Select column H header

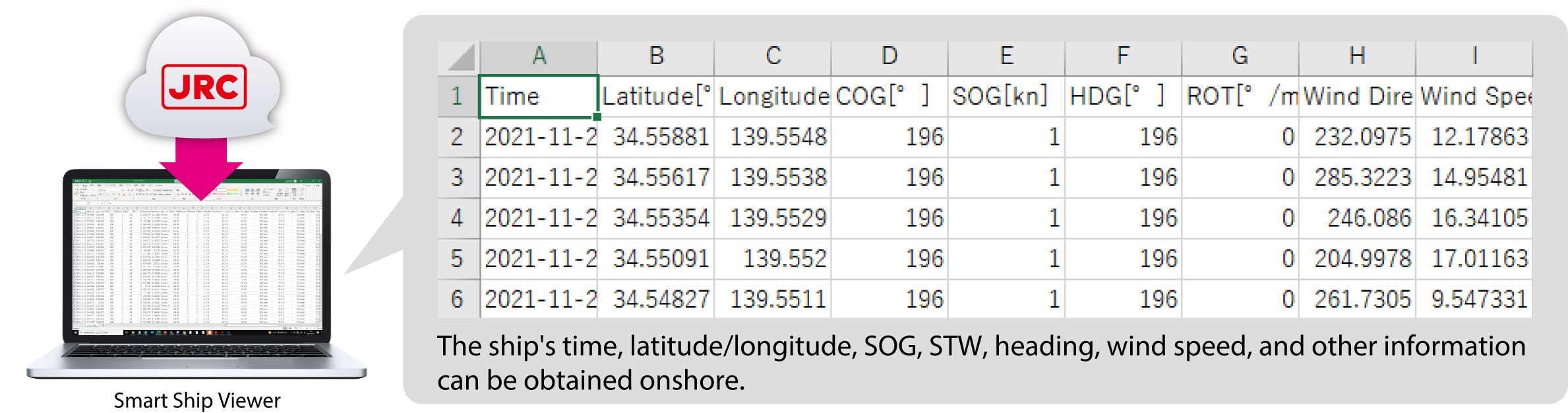click(1356, 57)
